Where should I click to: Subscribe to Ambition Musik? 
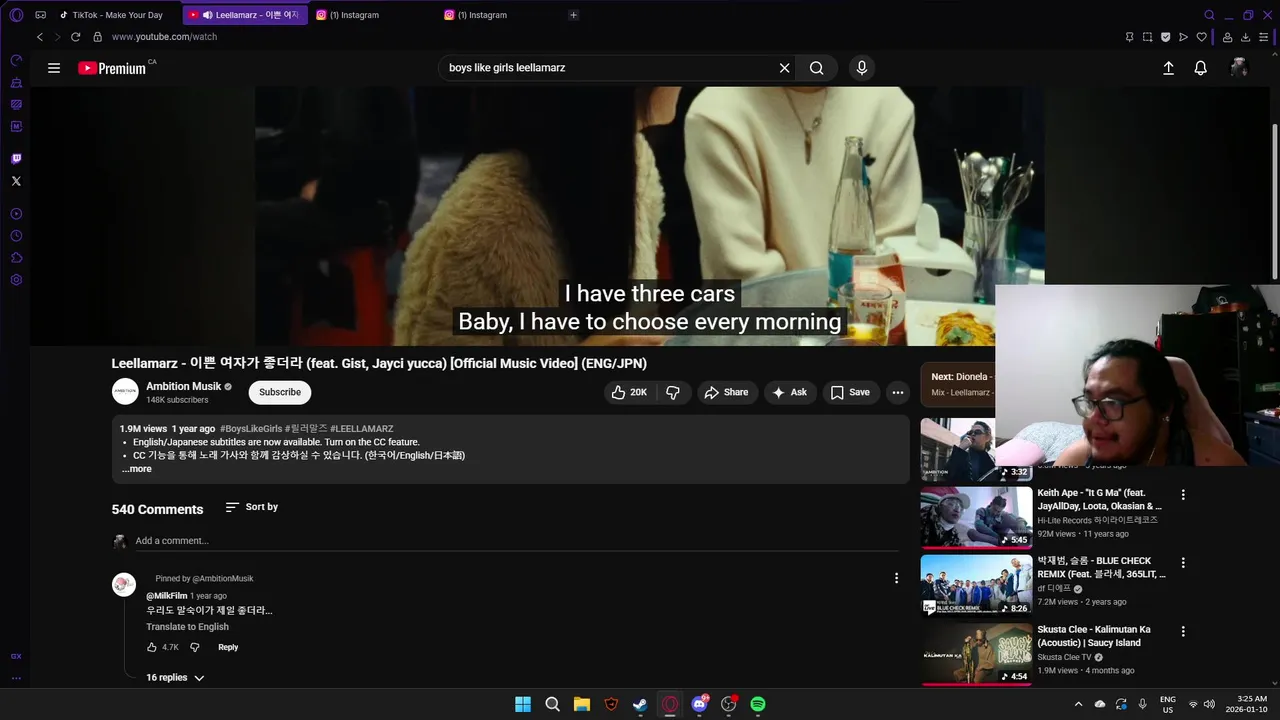[x=280, y=392]
